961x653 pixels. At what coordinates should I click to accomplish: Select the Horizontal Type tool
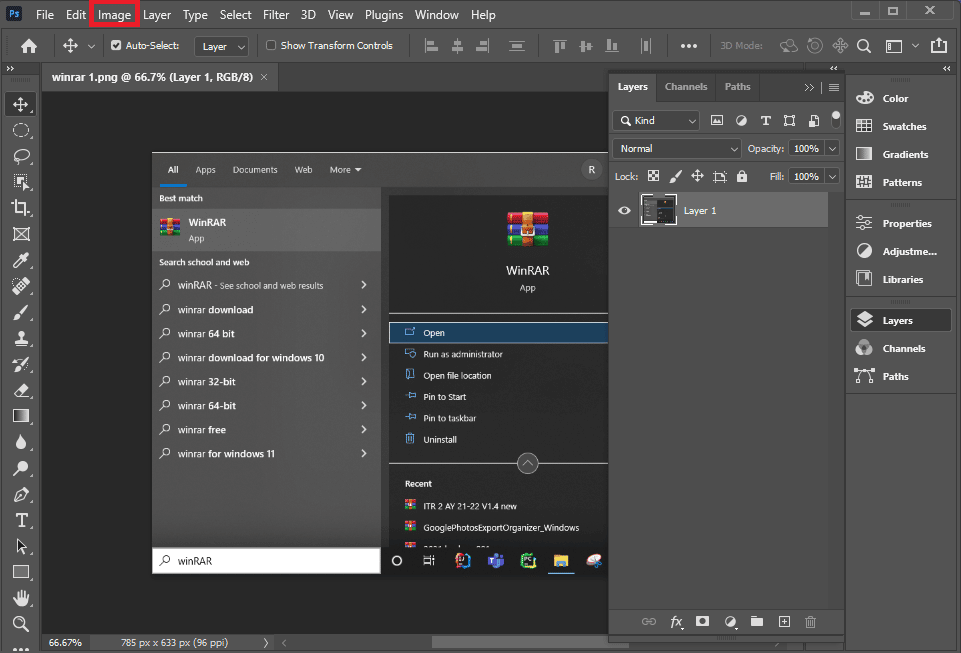[x=21, y=520]
